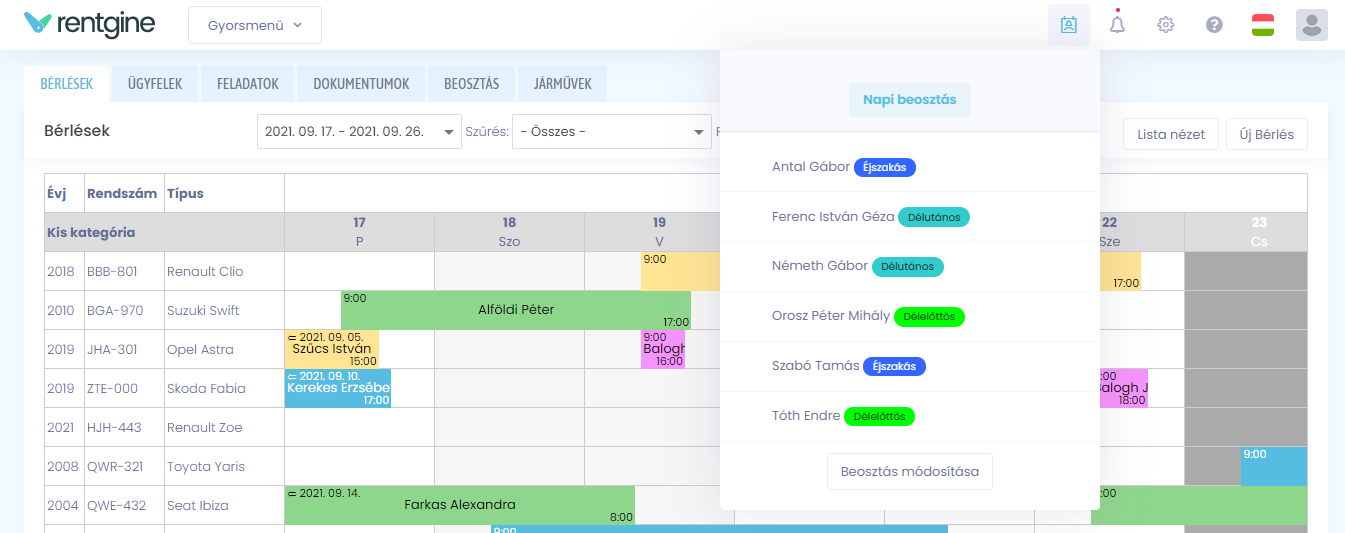
Task: Open the notifications bell
Action: click(1117, 25)
